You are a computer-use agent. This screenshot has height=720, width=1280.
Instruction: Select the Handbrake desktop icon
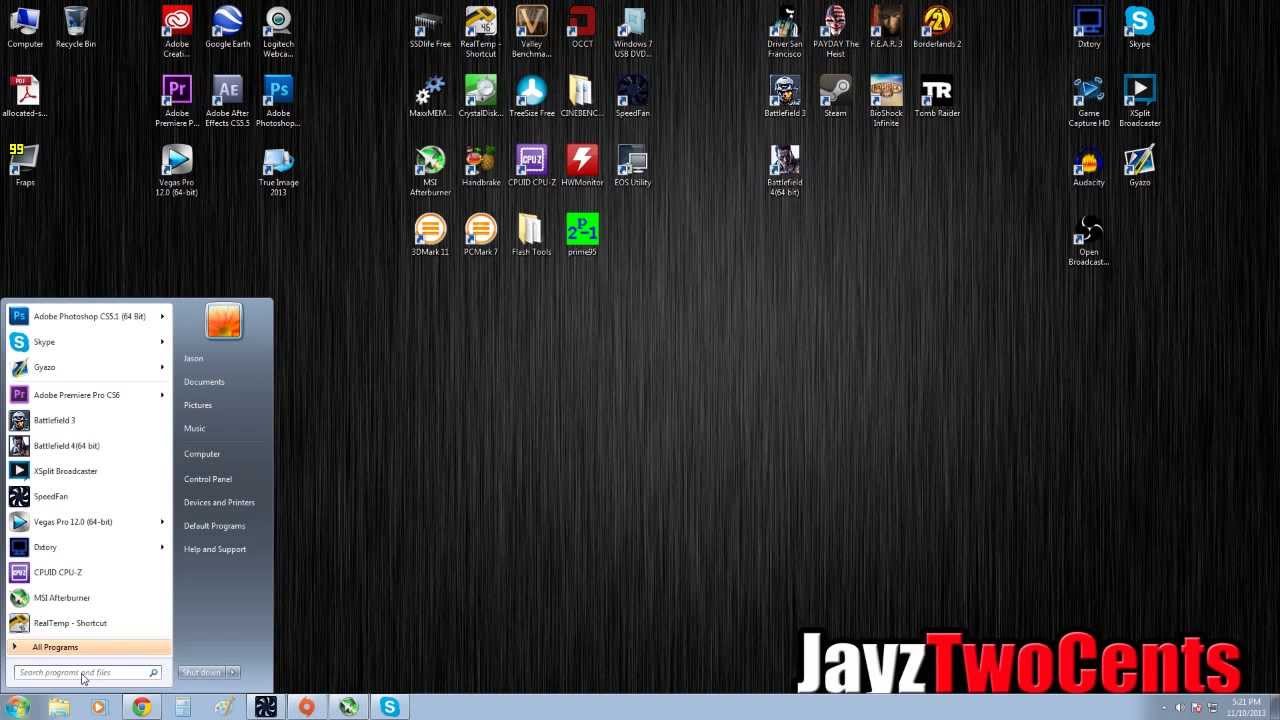click(481, 165)
